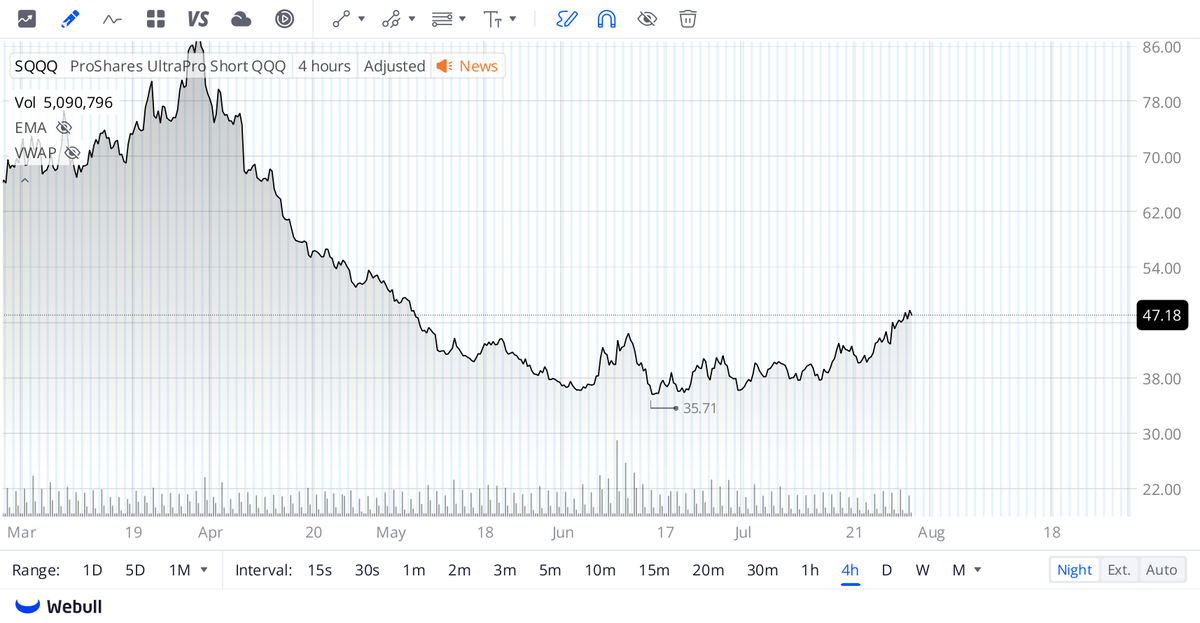Expand the path tool dropdown arrow

(411, 18)
